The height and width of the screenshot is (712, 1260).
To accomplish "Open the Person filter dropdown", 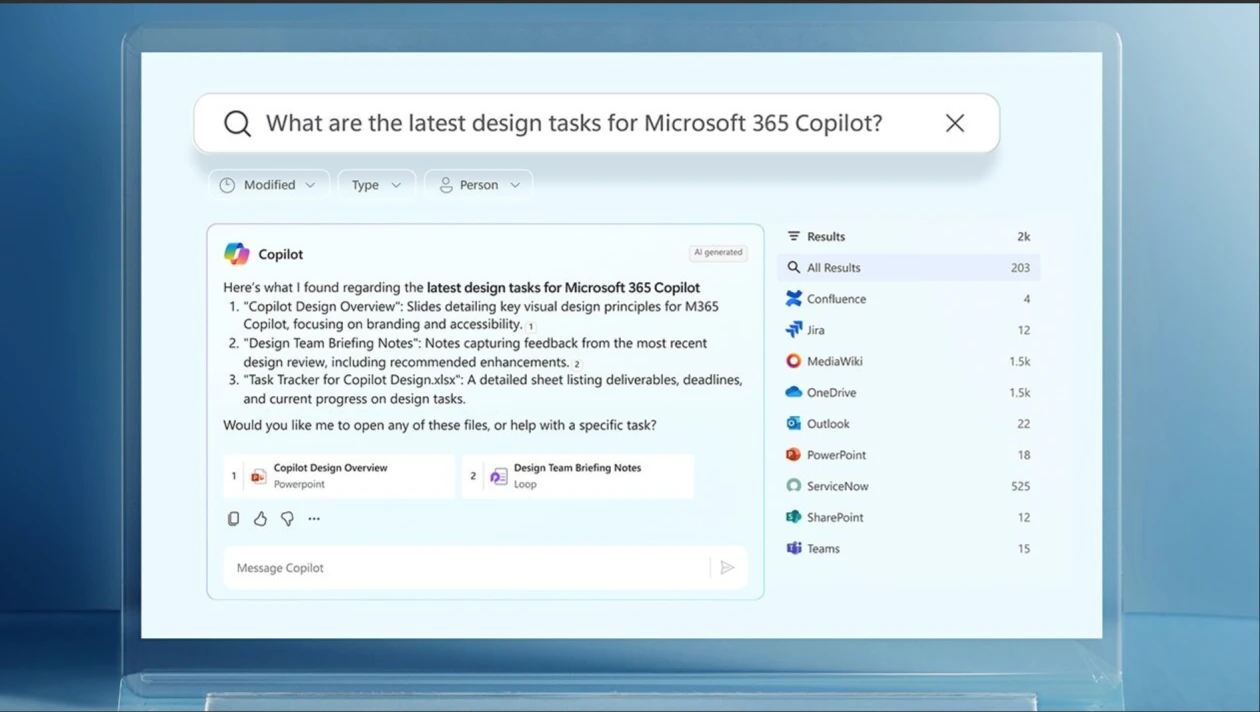I will pyautogui.click(x=478, y=184).
